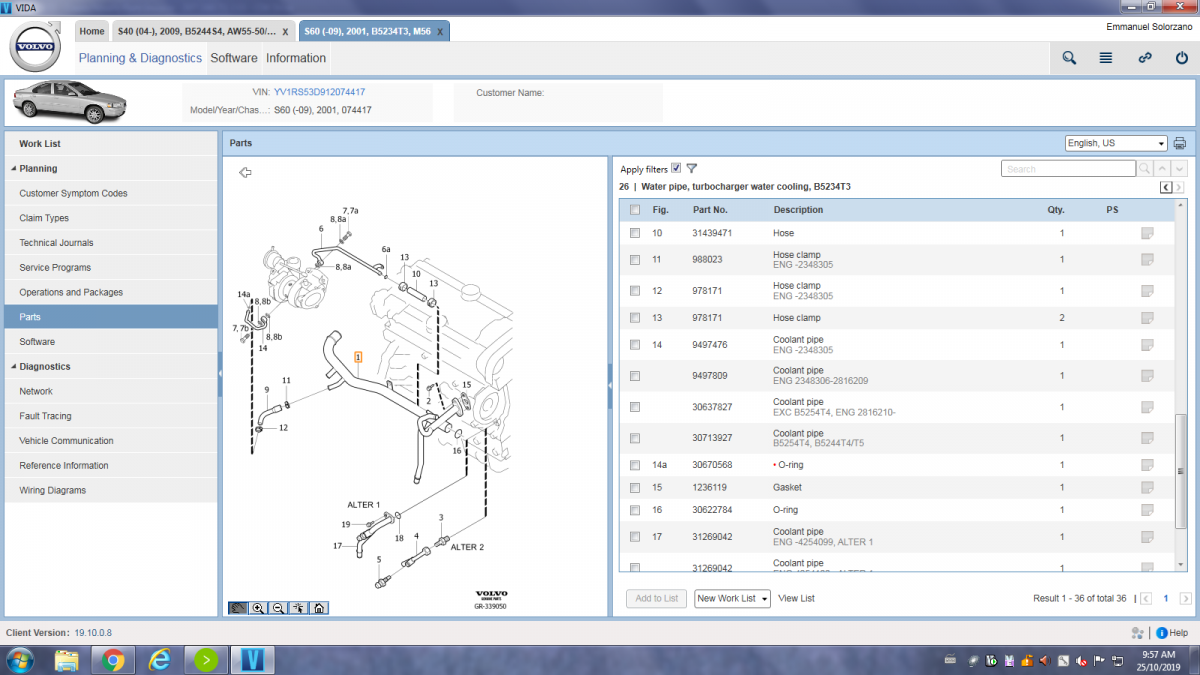Zoom out on the parts diagram
This screenshot has width=1200, height=675.
277,607
